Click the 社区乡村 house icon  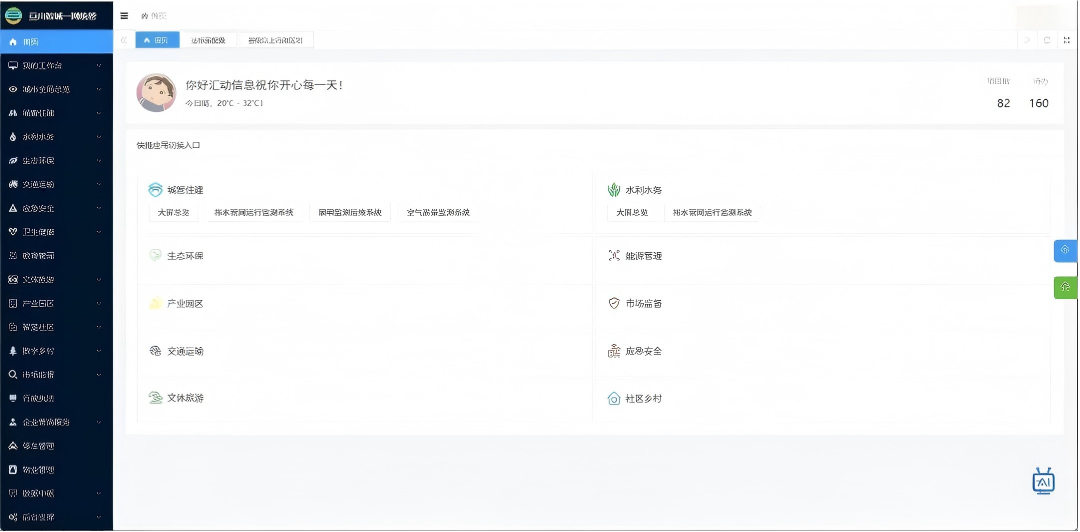pyautogui.click(x=614, y=398)
